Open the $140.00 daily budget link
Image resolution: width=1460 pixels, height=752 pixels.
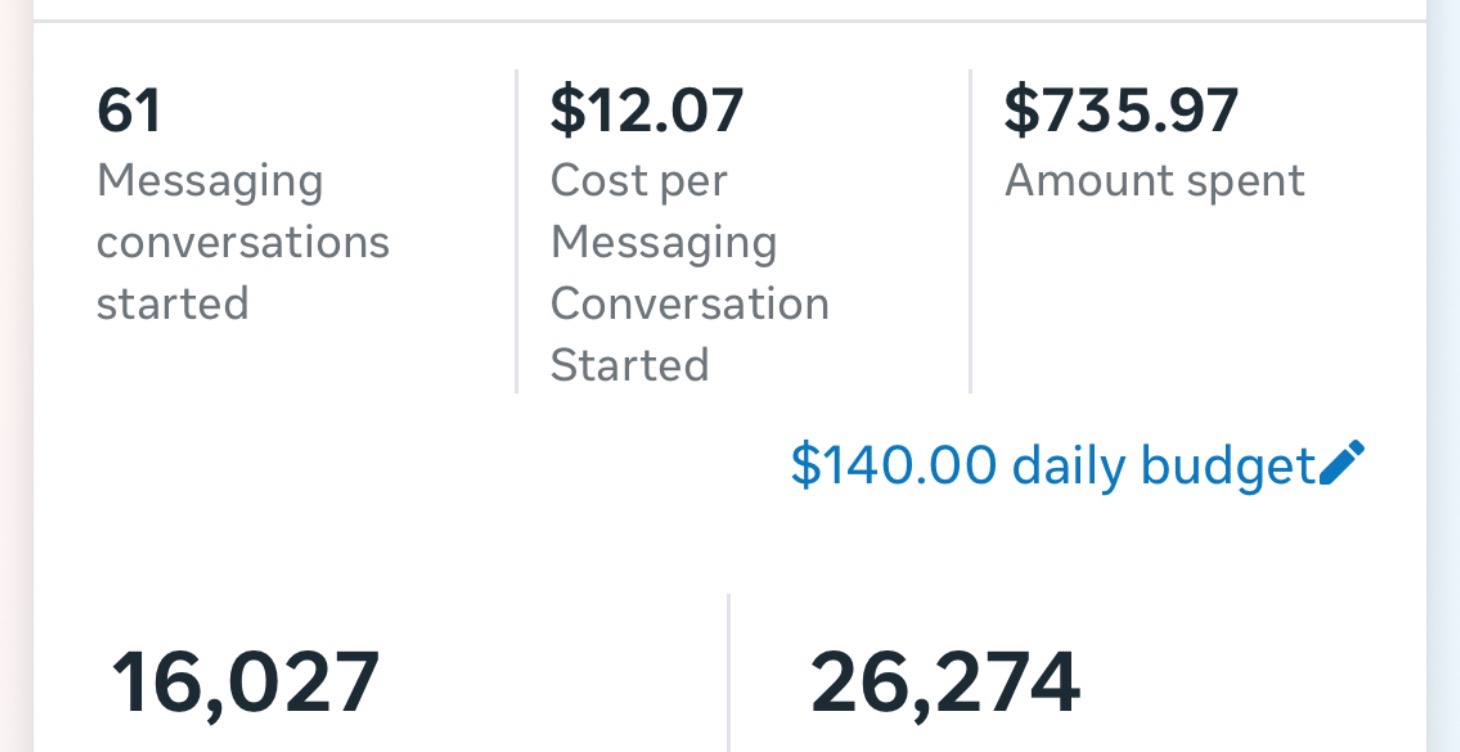pos(1052,465)
